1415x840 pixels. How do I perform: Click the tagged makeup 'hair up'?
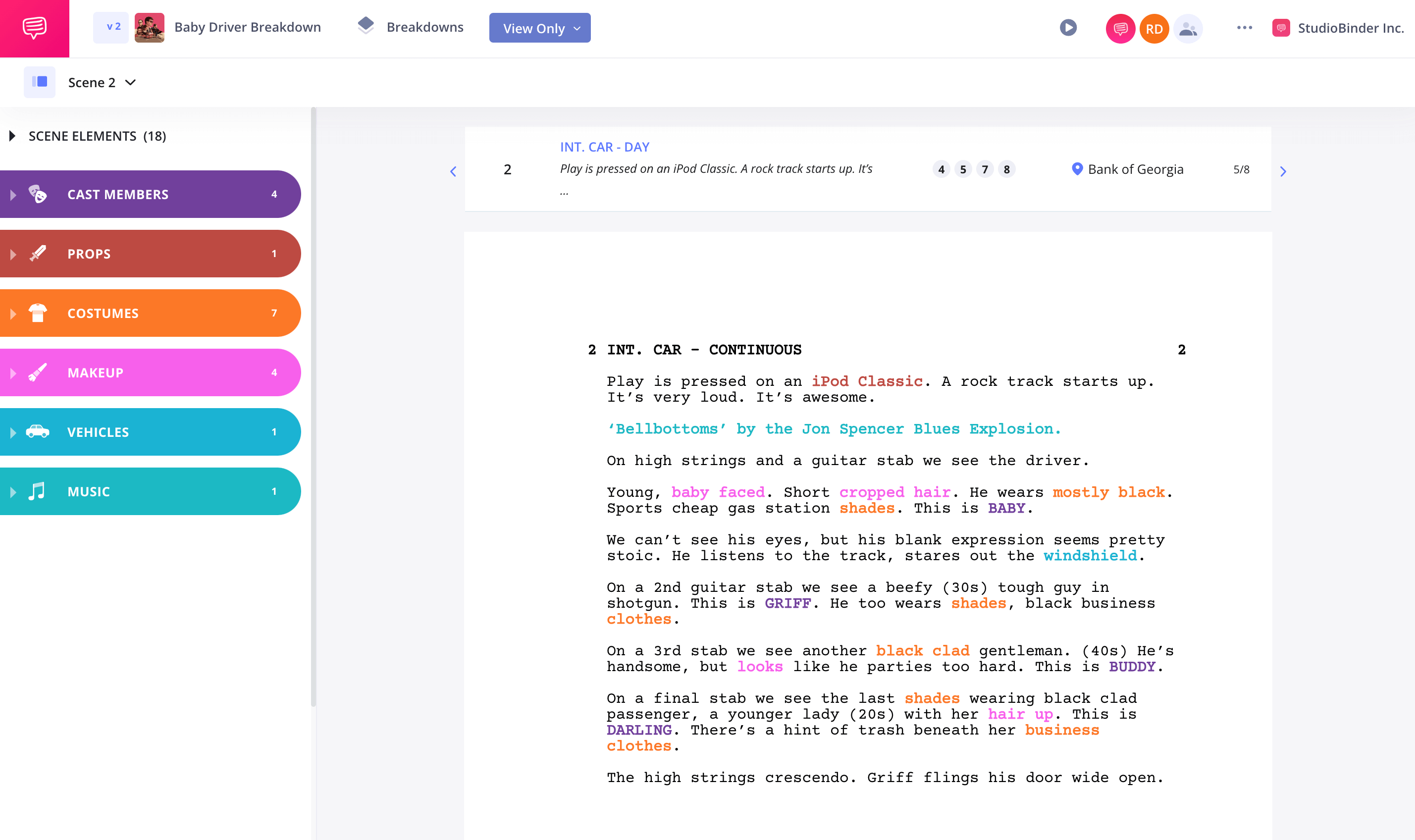(1020, 714)
